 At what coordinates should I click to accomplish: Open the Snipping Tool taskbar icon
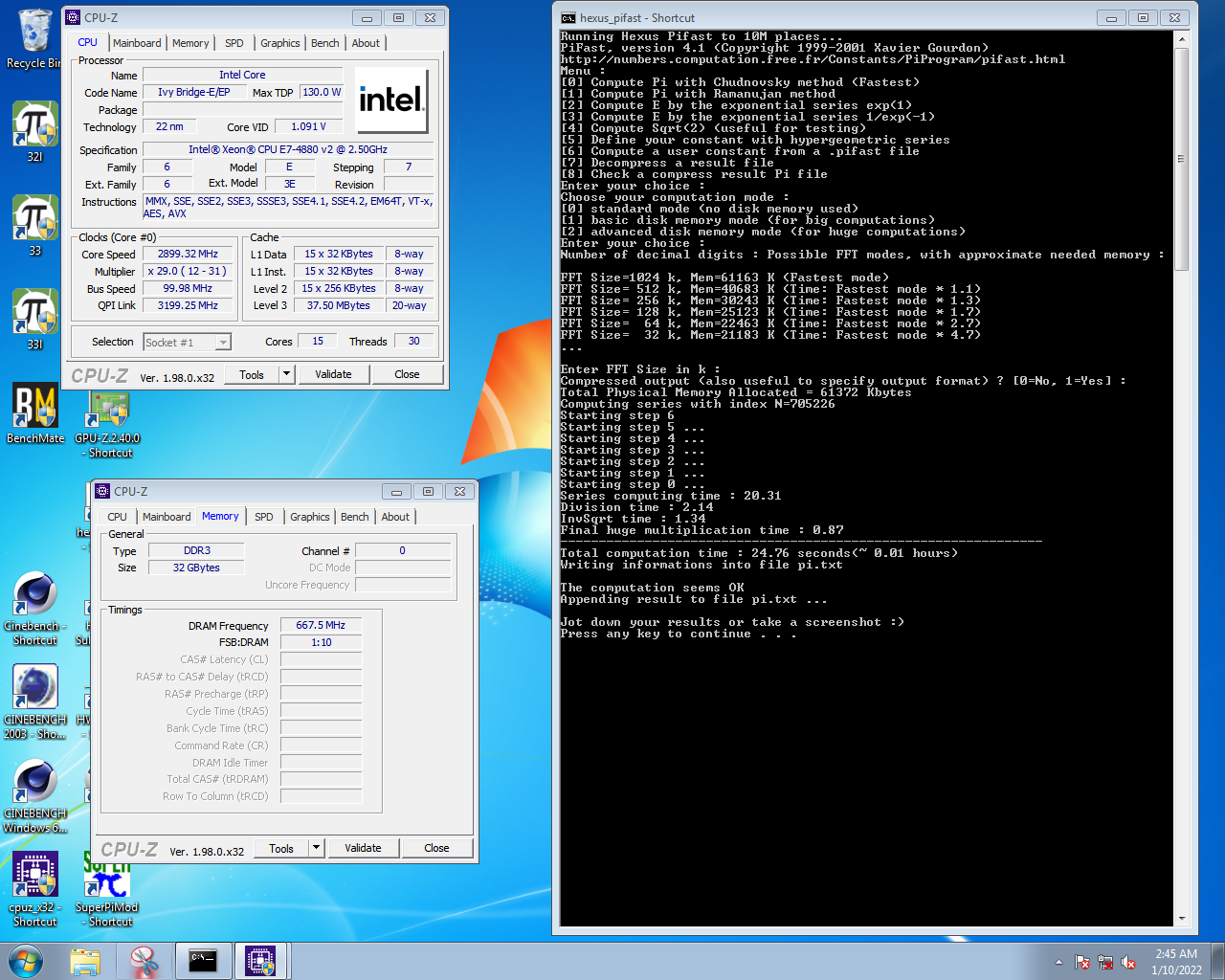pos(144,961)
